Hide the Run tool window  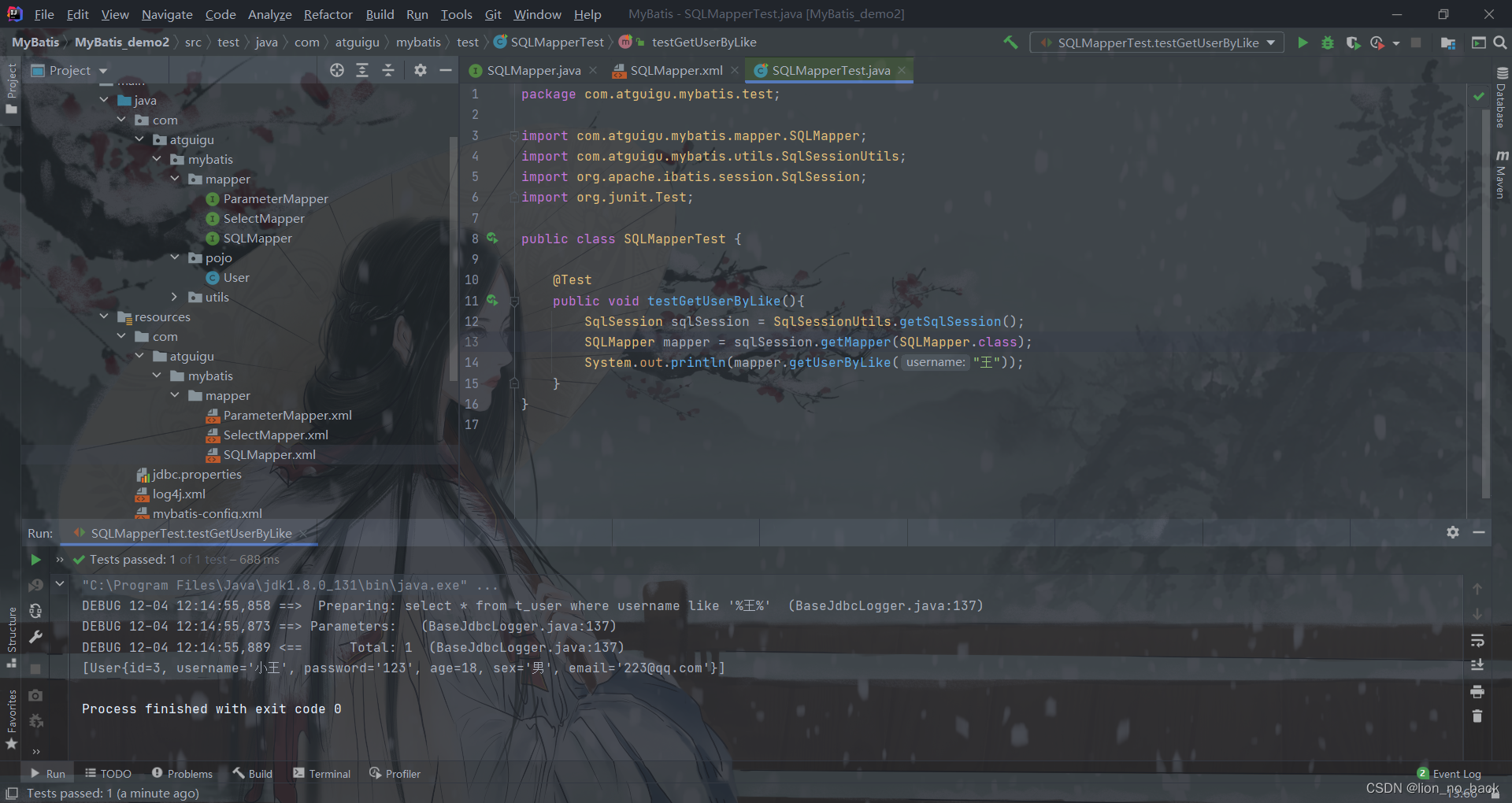coord(1479,532)
